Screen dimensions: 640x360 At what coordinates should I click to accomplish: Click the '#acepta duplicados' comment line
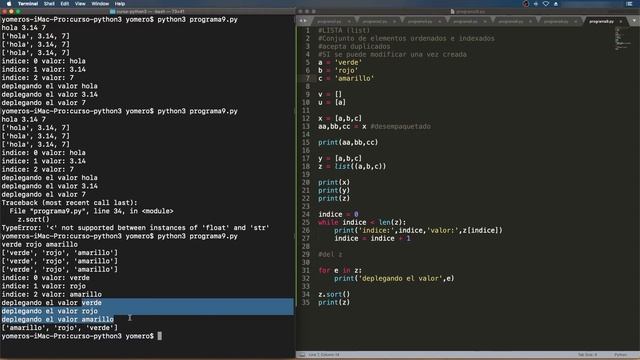coord(354,47)
